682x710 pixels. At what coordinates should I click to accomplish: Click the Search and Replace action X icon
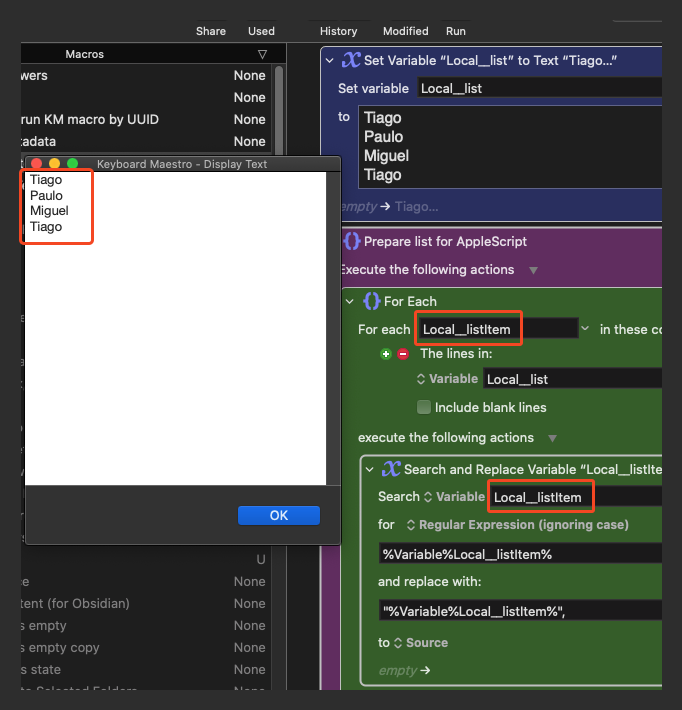point(391,469)
